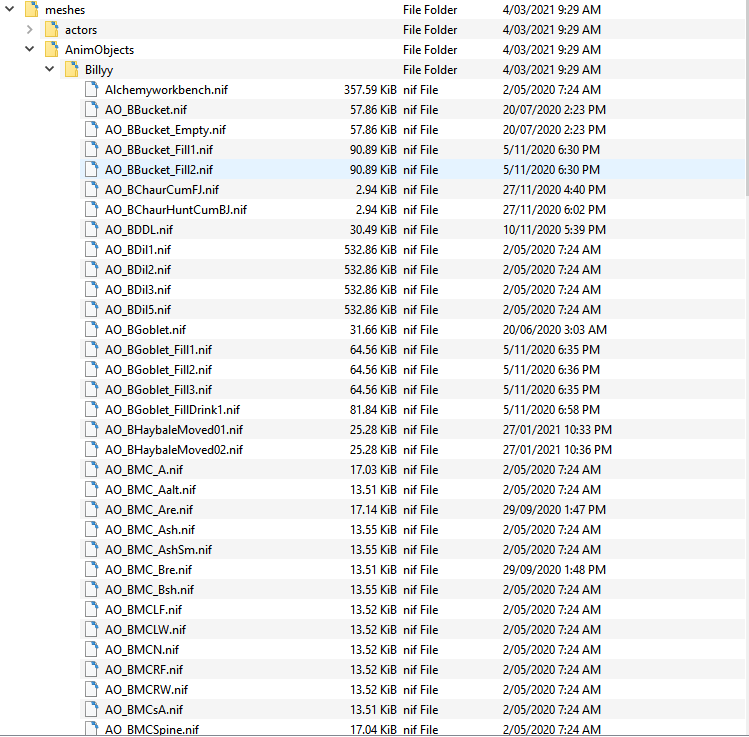
Task: Click the 20/06/2020 3:03 AM date
Action: click(555, 330)
